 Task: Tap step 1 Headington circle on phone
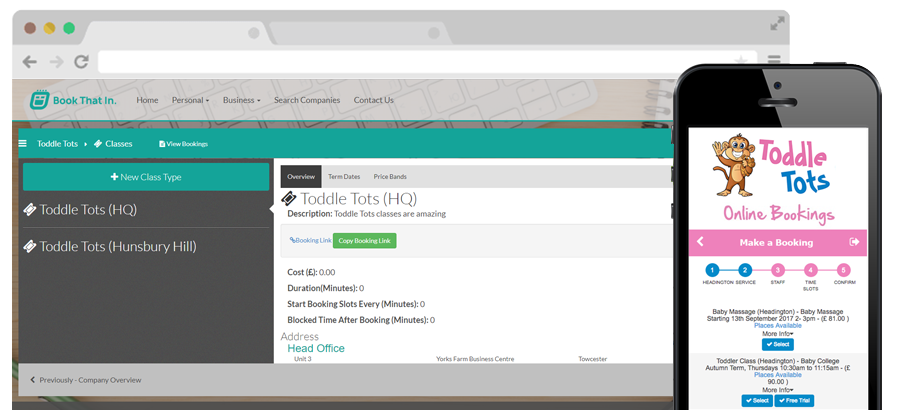[x=711, y=270]
